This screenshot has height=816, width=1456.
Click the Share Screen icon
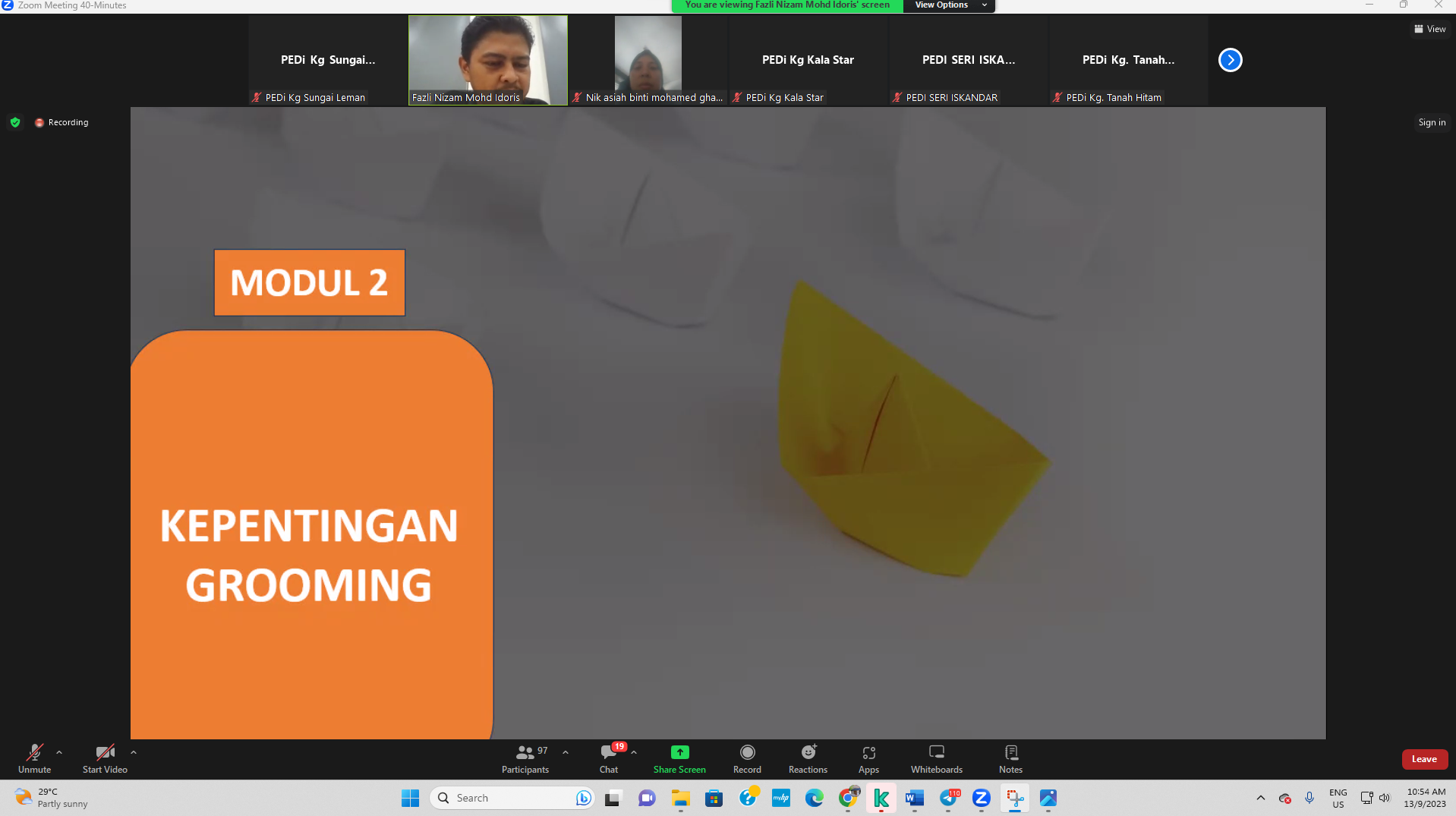[679, 752]
